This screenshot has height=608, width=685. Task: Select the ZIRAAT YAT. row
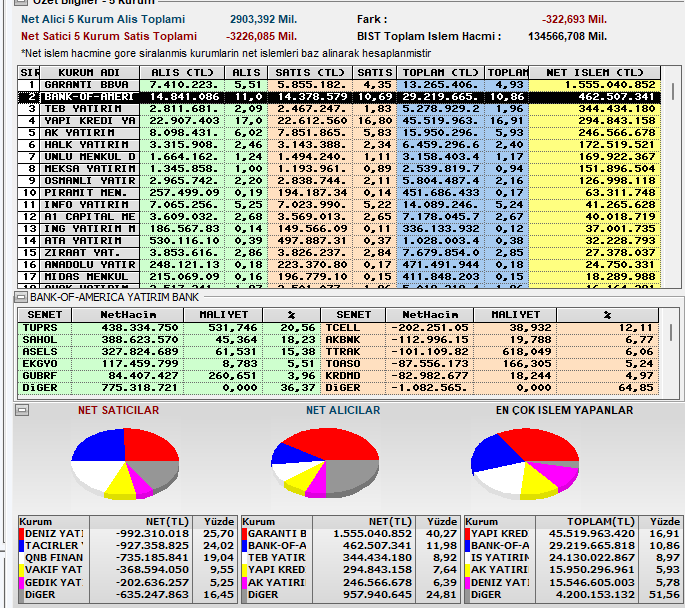(x=339, y=253)
